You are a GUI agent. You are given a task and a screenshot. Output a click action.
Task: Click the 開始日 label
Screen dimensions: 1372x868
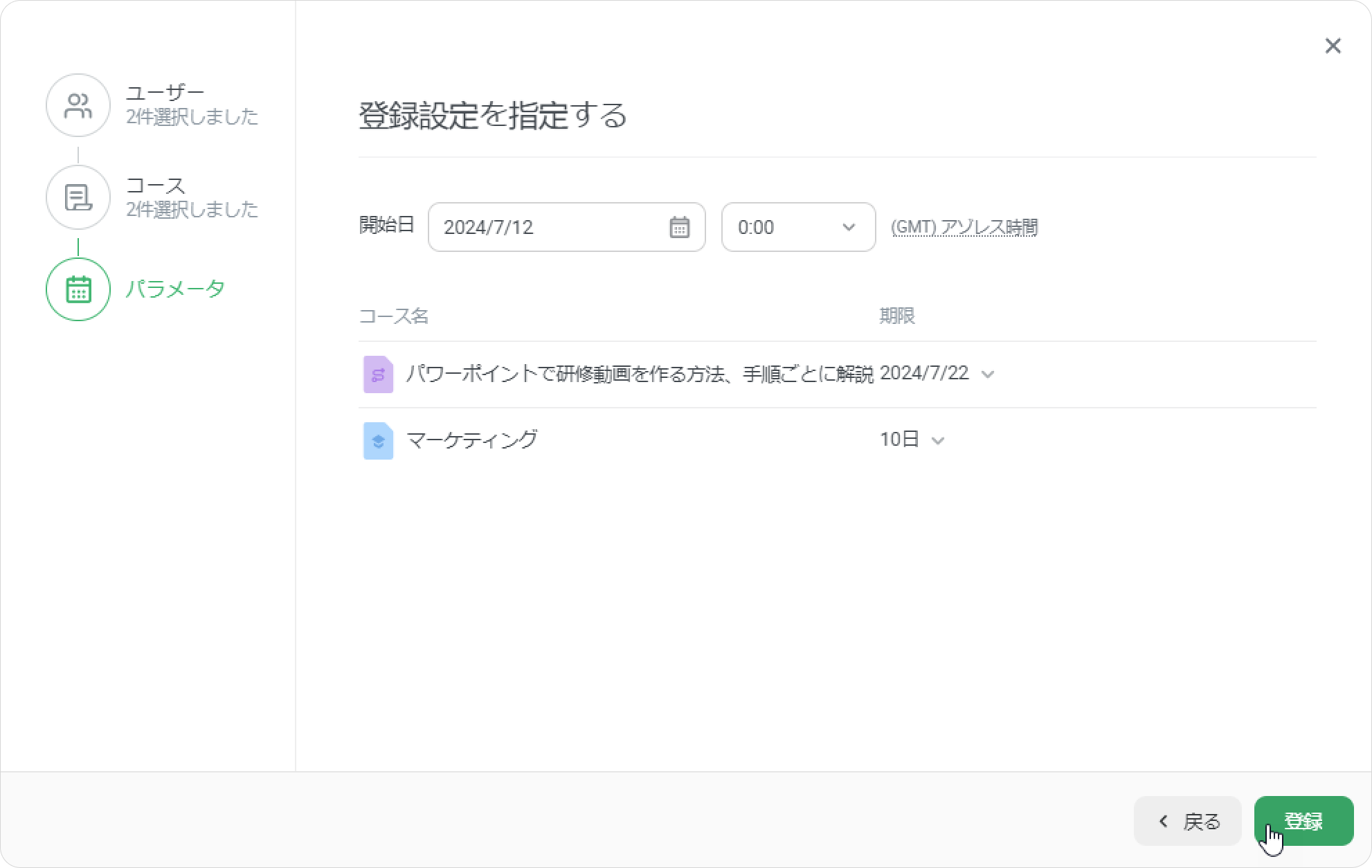point(386,225)
